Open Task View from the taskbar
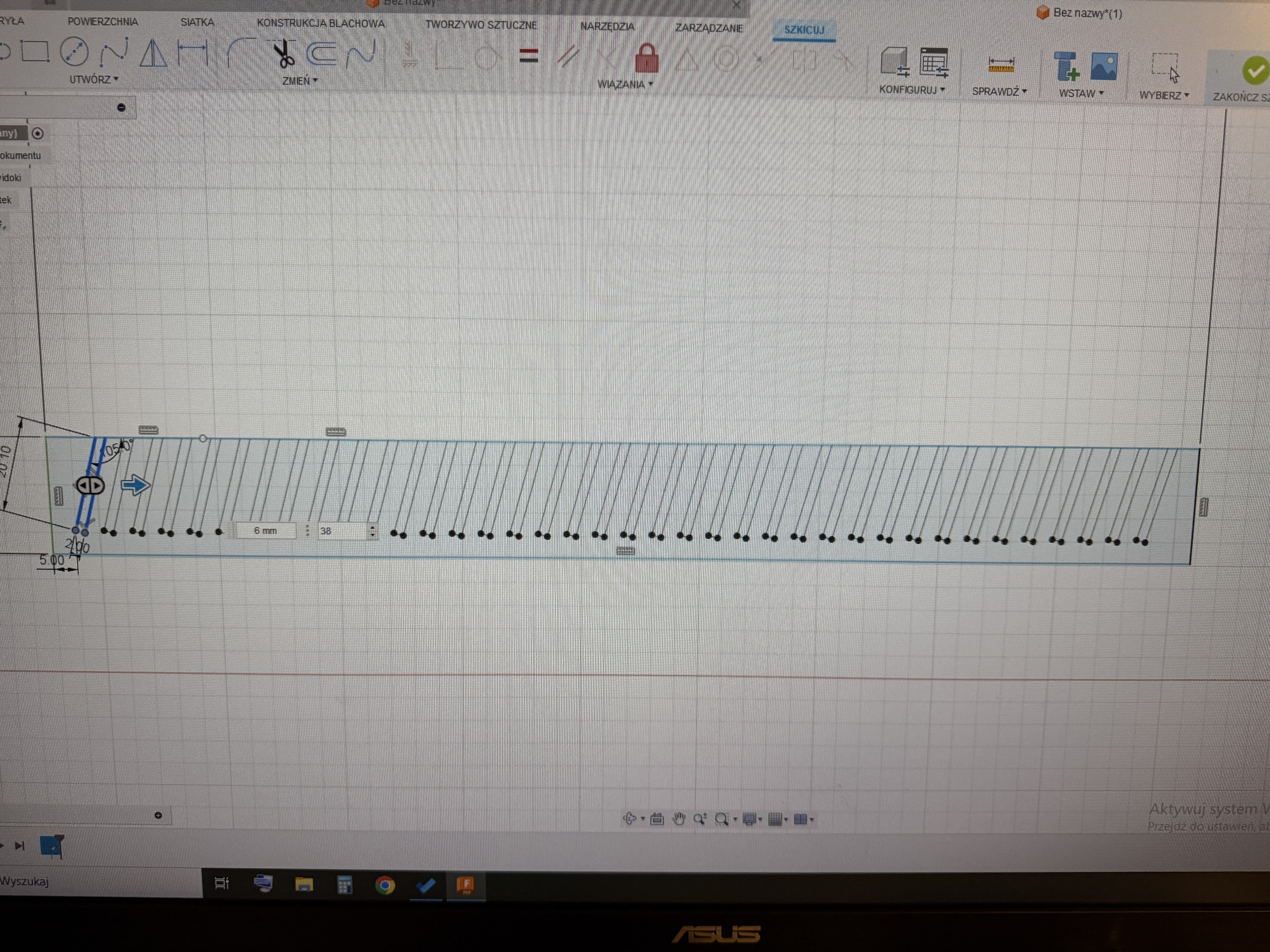Image resolution: width=1270 pixels, height=952 pixels. tap(222, 883)
